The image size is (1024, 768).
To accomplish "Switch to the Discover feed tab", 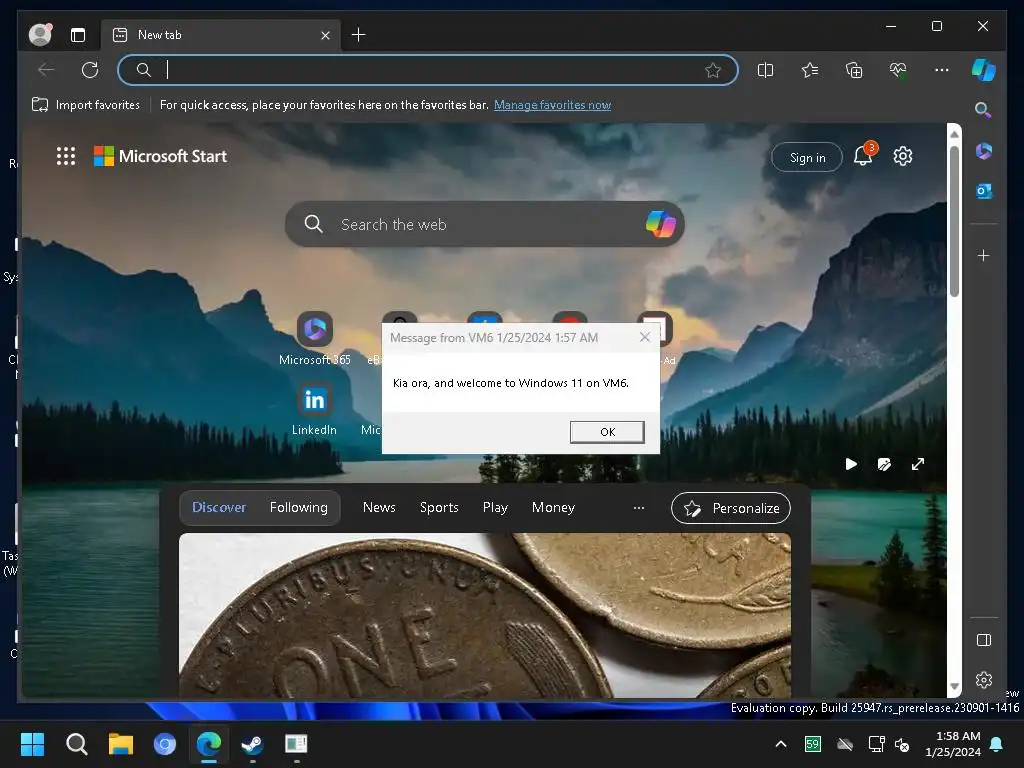I will coord(219,507).
